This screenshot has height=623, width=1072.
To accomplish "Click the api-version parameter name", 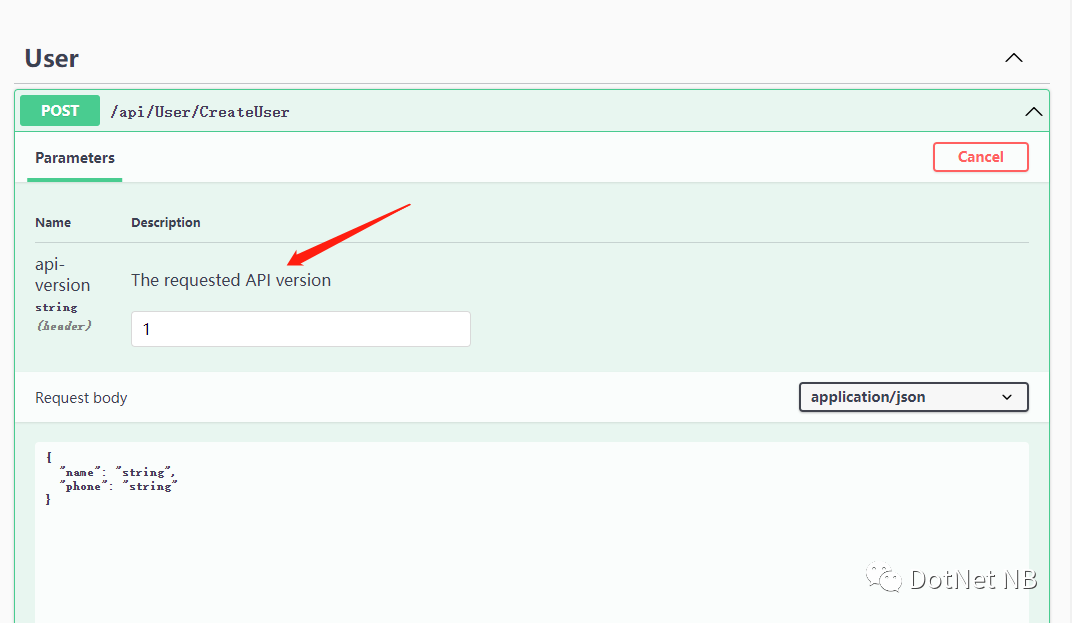I will pyautogui.click(x=62, y=275).
